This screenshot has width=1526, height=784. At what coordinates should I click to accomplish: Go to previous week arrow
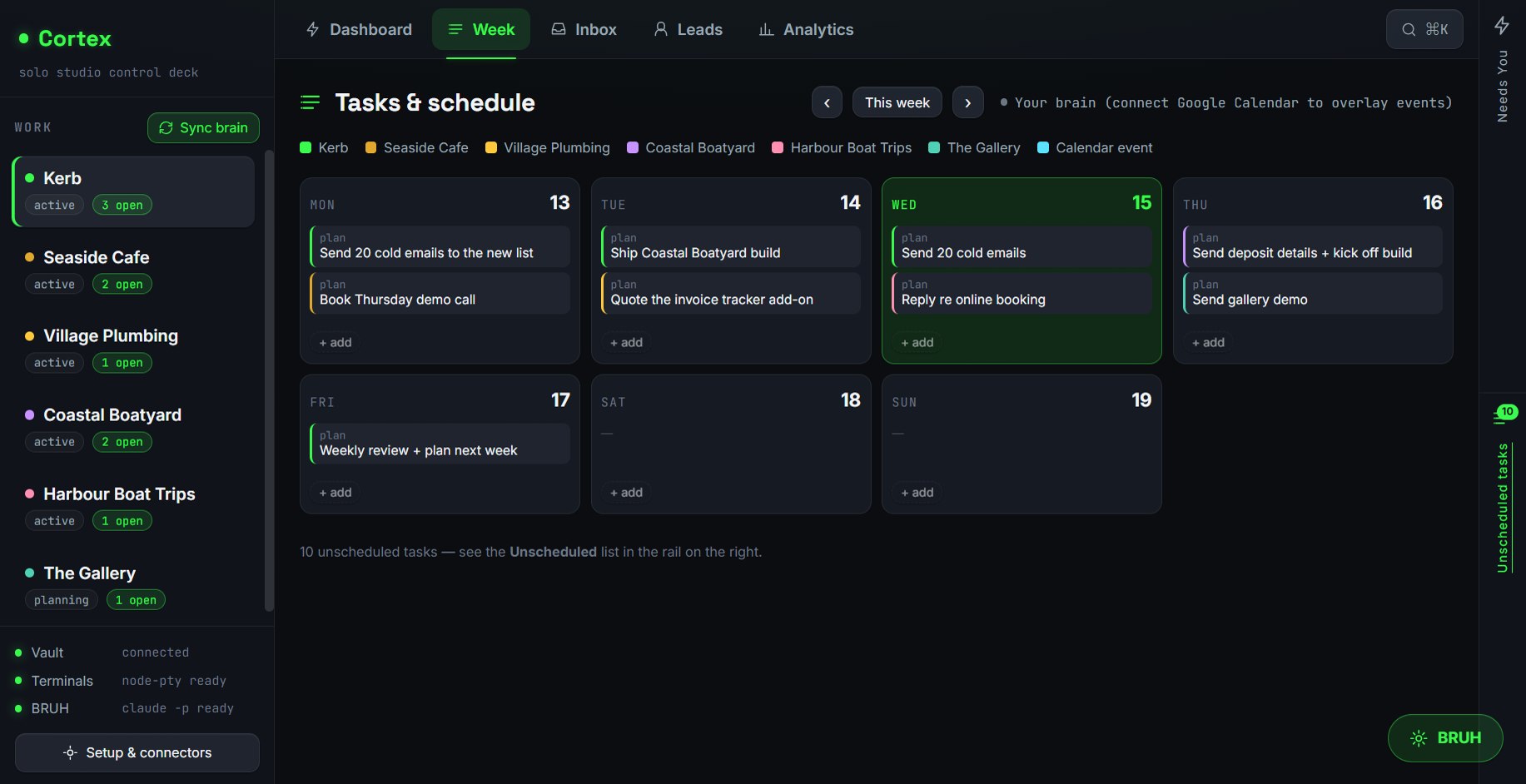[827, 102]
